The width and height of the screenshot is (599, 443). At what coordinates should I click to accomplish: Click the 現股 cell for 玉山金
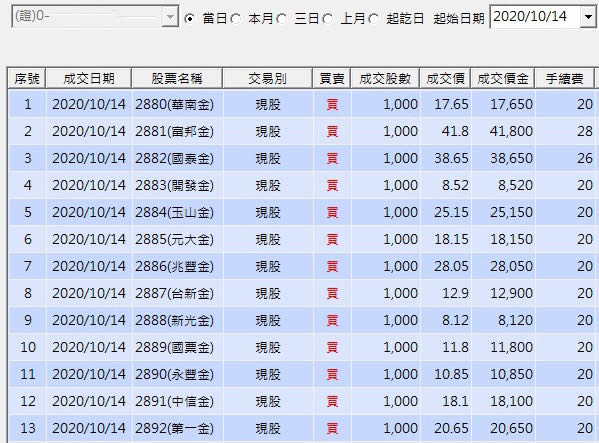tap(267, 212)
